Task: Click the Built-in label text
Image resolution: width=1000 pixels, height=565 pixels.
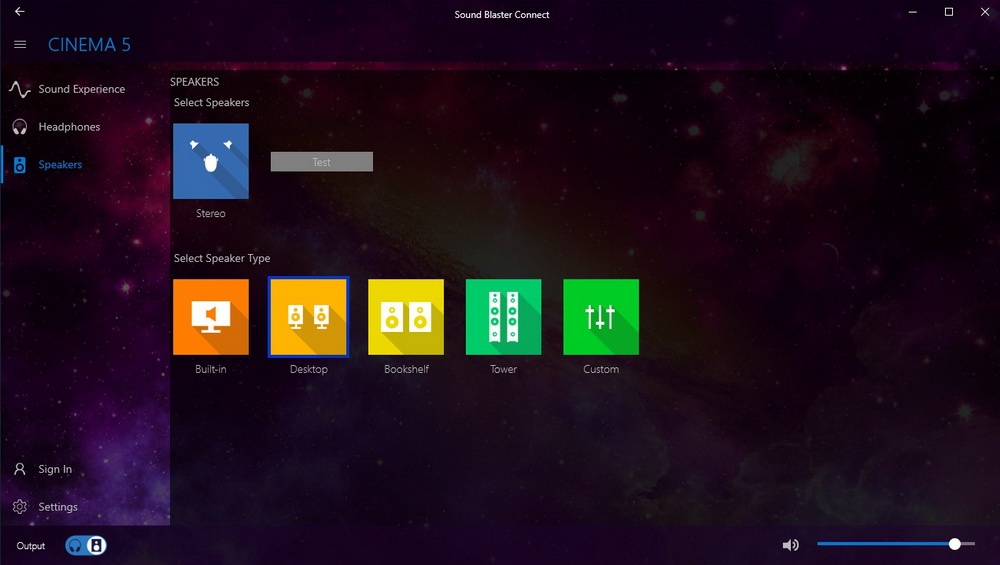Action: tap(211, 369)
